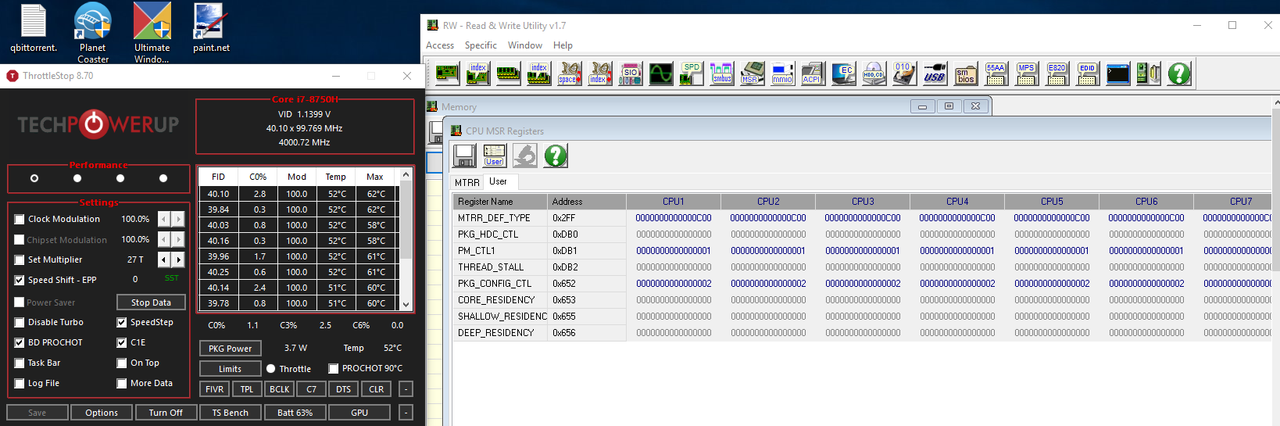Toggle the SpeedStep checkbox
The image size is (1280, 426).
point(122,322)
